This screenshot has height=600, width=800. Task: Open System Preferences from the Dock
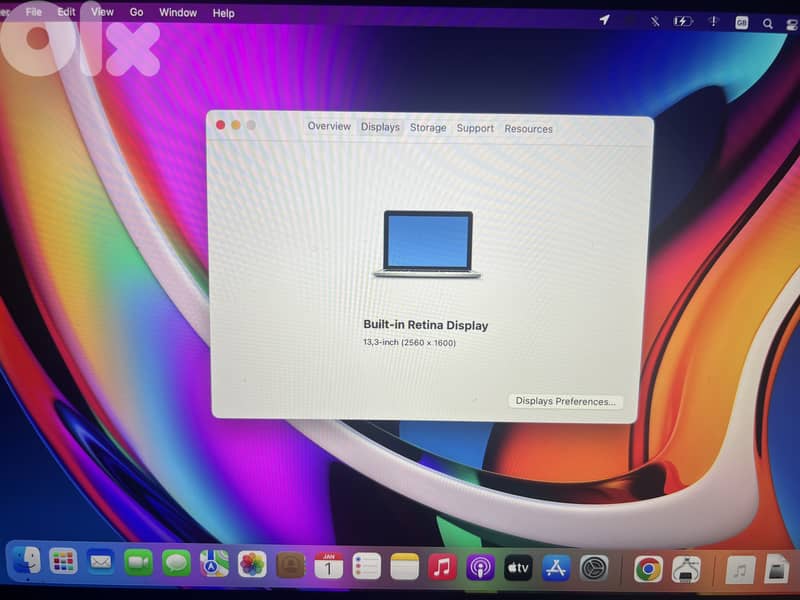[x=594, y=568]
